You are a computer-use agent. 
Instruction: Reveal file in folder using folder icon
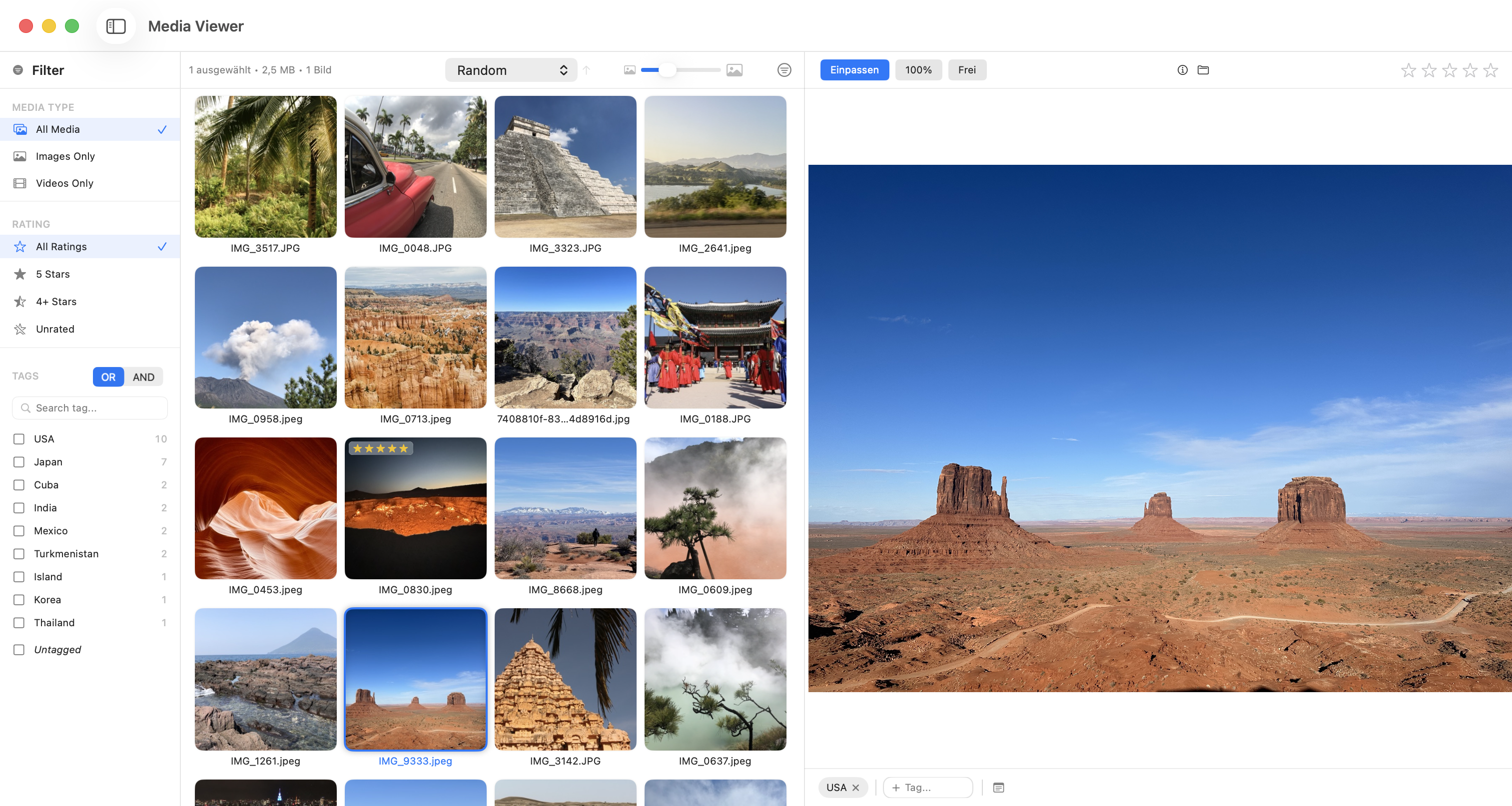(x=1204, y=70)
